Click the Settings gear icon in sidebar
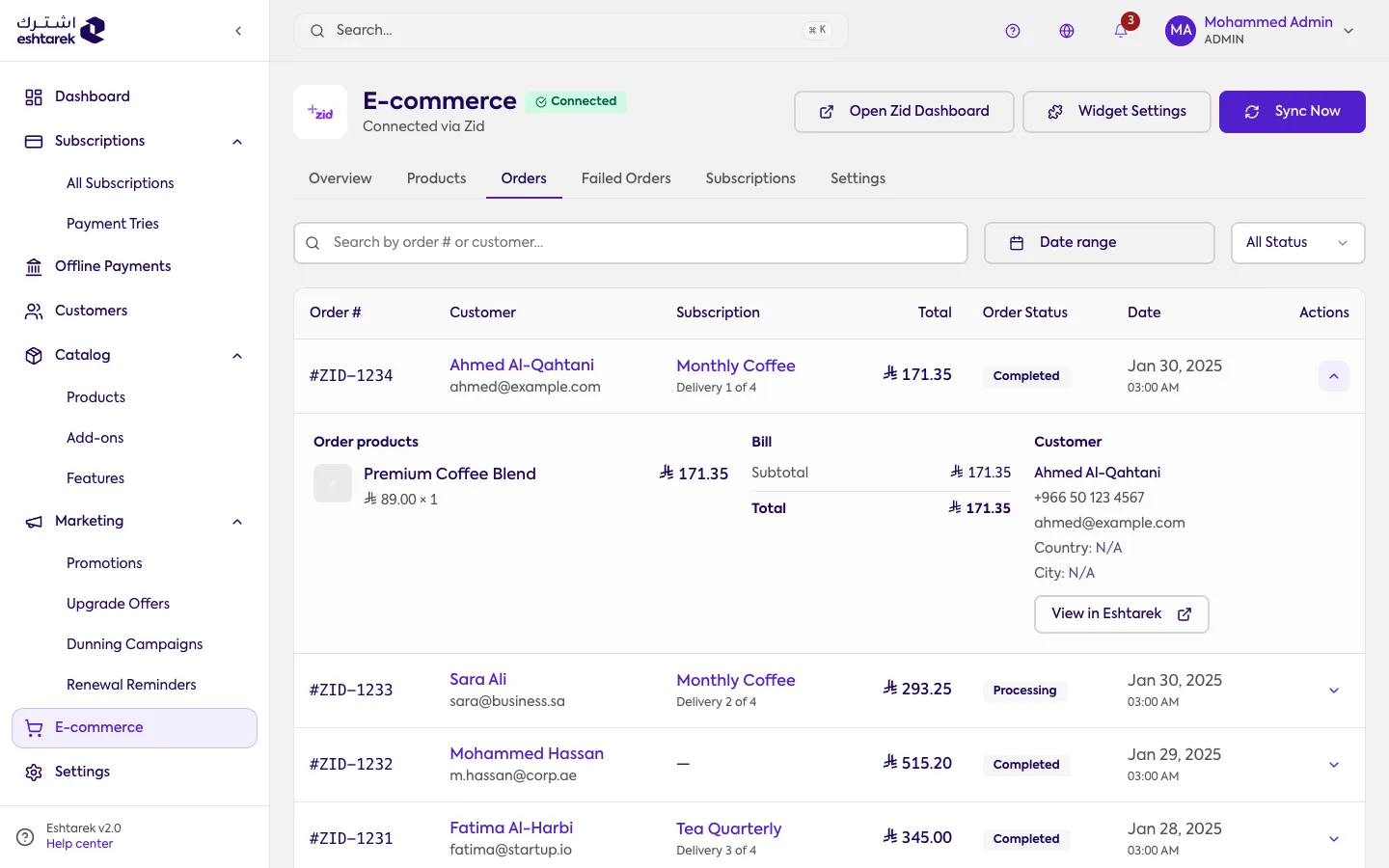This screenshot has width=1389, height=868. [34, 773]
